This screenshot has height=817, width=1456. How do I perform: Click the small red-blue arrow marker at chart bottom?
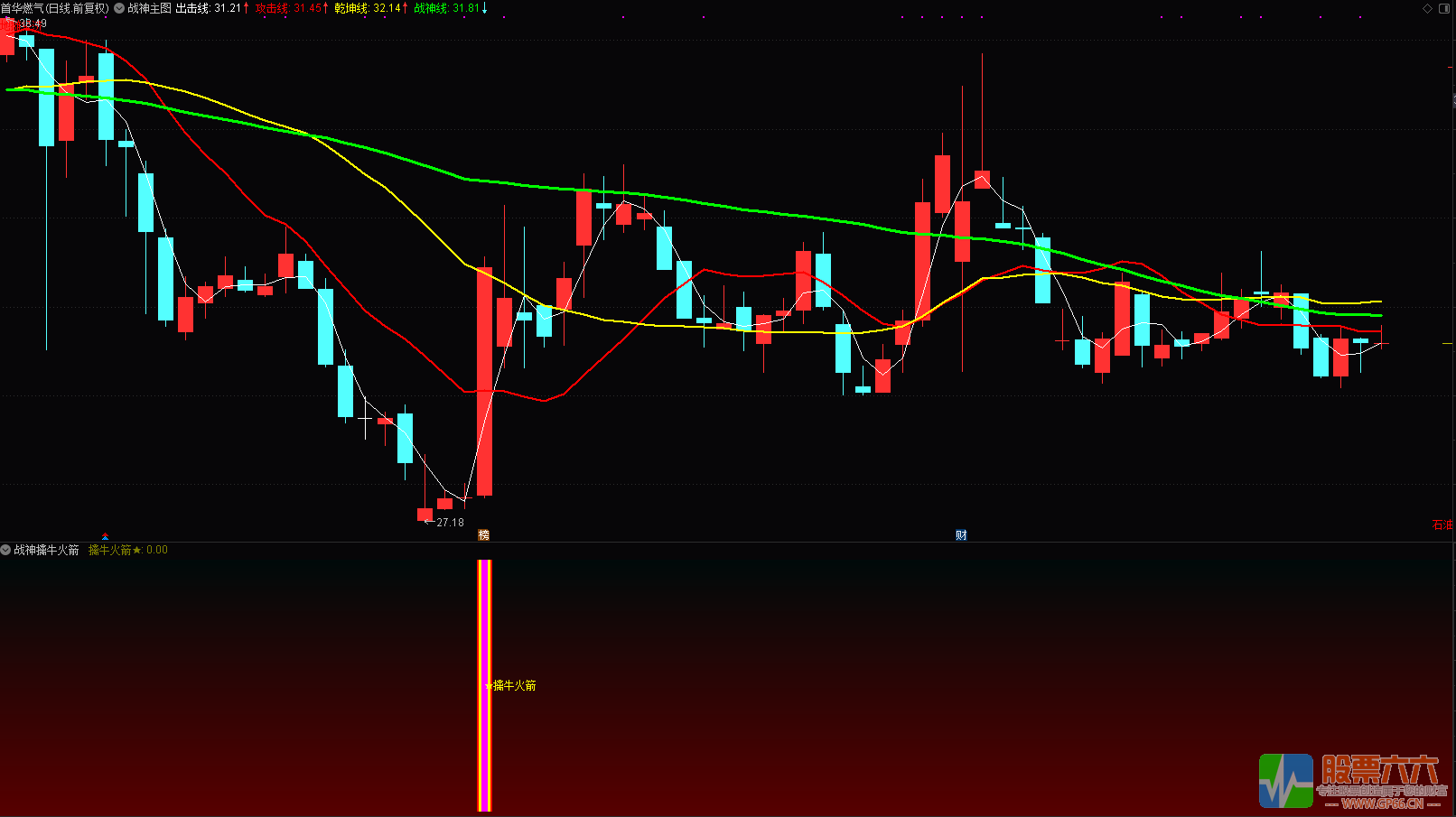(x=106, y=536)
